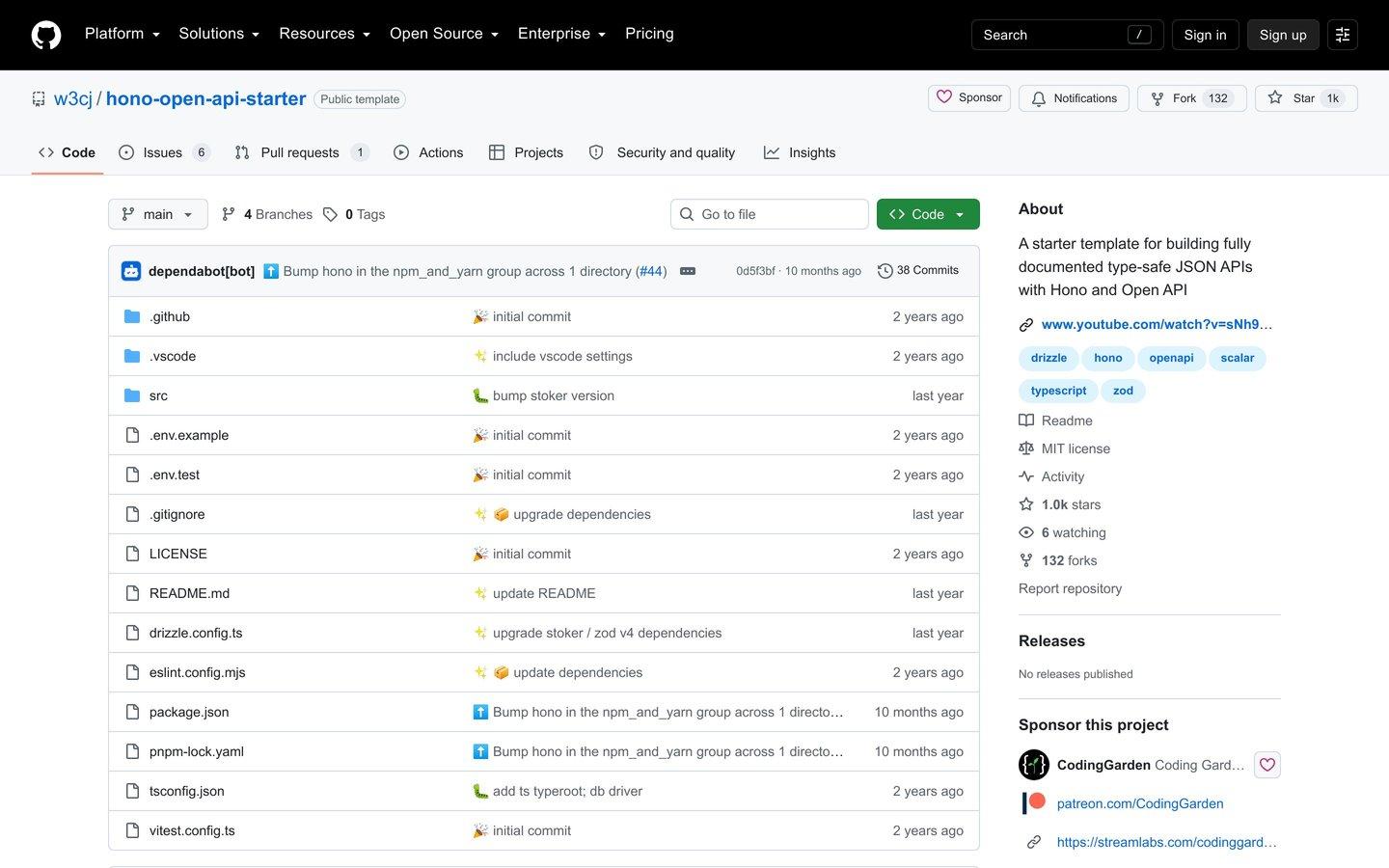The image size is (1389, 868).
Task: Click the heart sponsor button beside CodingGarden
Action: 1267,765
